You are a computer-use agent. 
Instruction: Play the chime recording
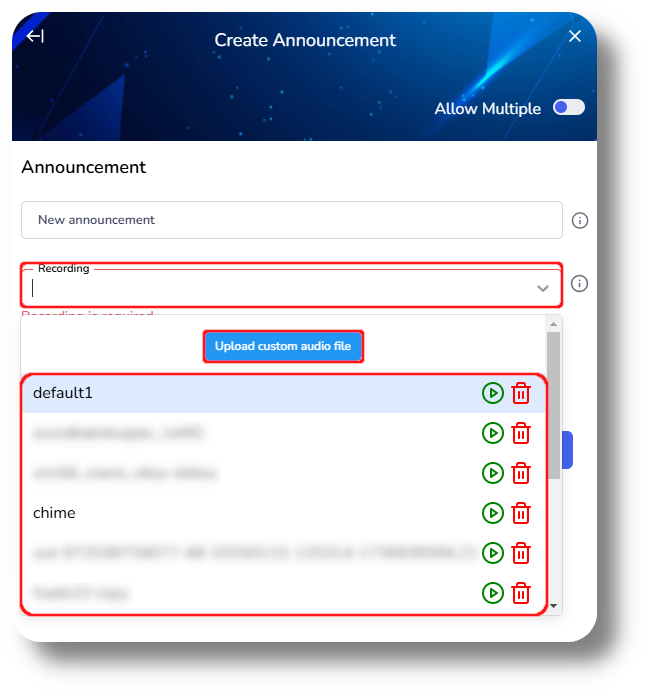(x=492, y=513)
